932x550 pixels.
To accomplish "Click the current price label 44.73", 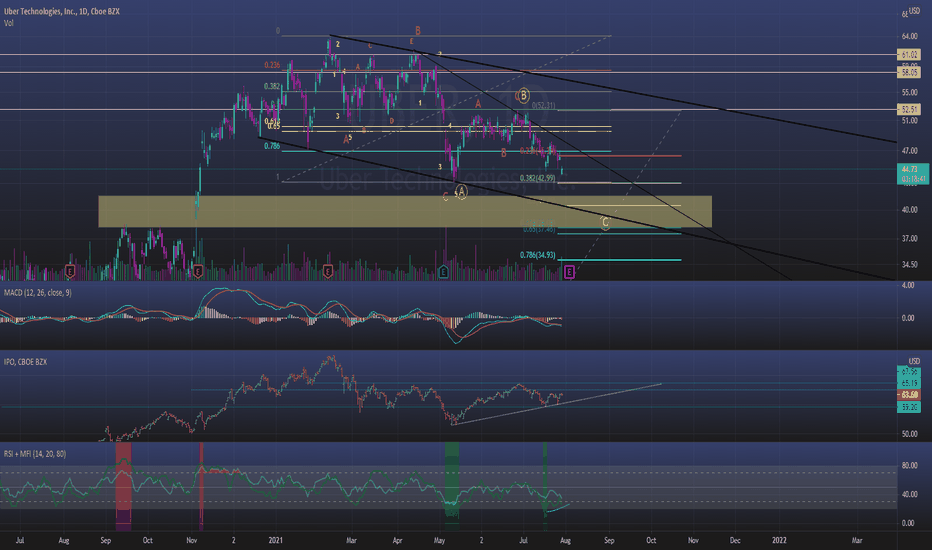I will pyautogui.click(x=912, y=174).
